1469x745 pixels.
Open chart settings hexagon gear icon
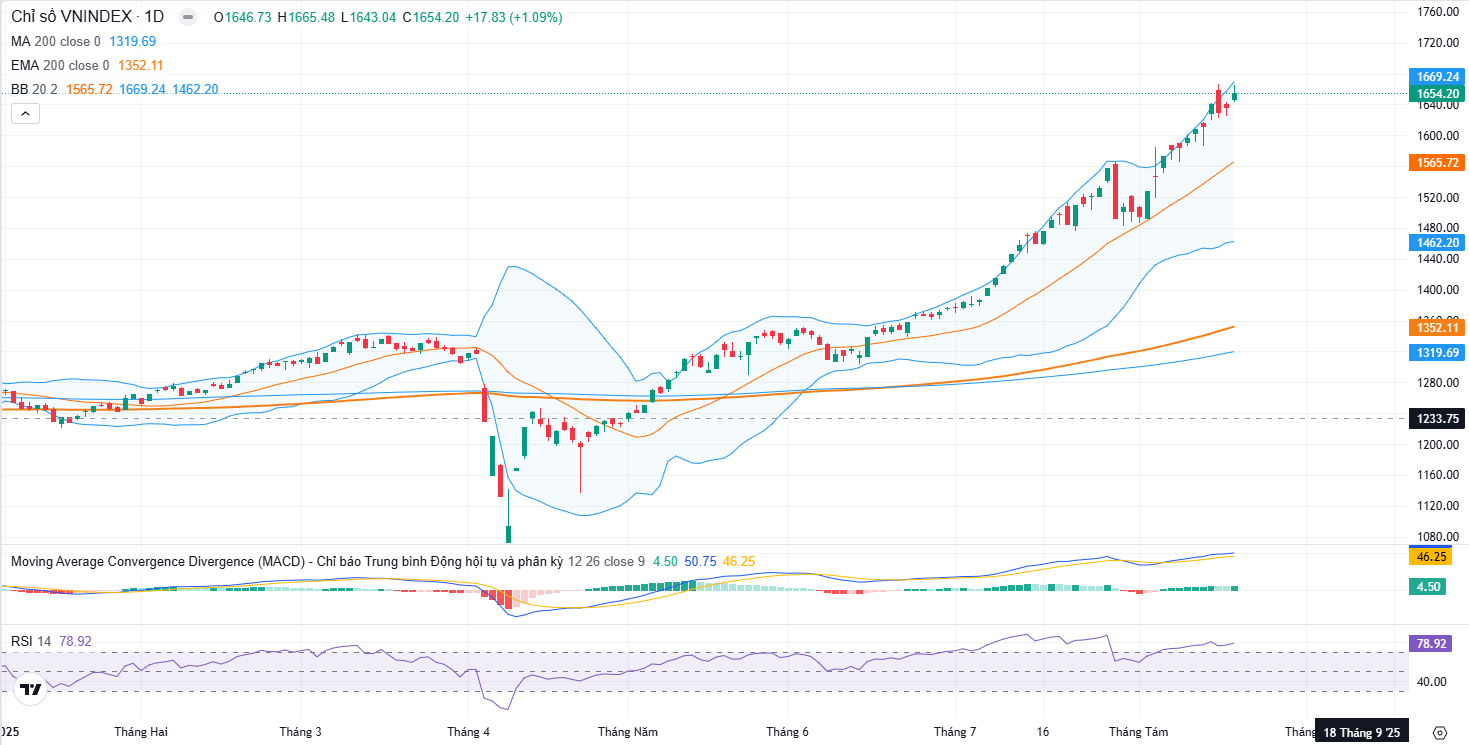pyautogui.click(x=1439, y=732)
